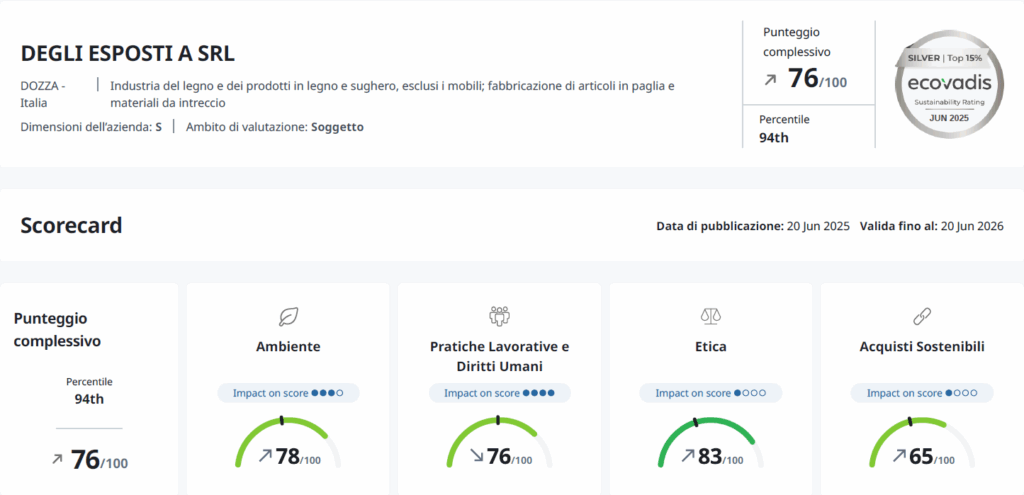Click Pratiche Lavorative e Diritti Umani title
Screen dimensions: 1024x495
tap(500, 357)
